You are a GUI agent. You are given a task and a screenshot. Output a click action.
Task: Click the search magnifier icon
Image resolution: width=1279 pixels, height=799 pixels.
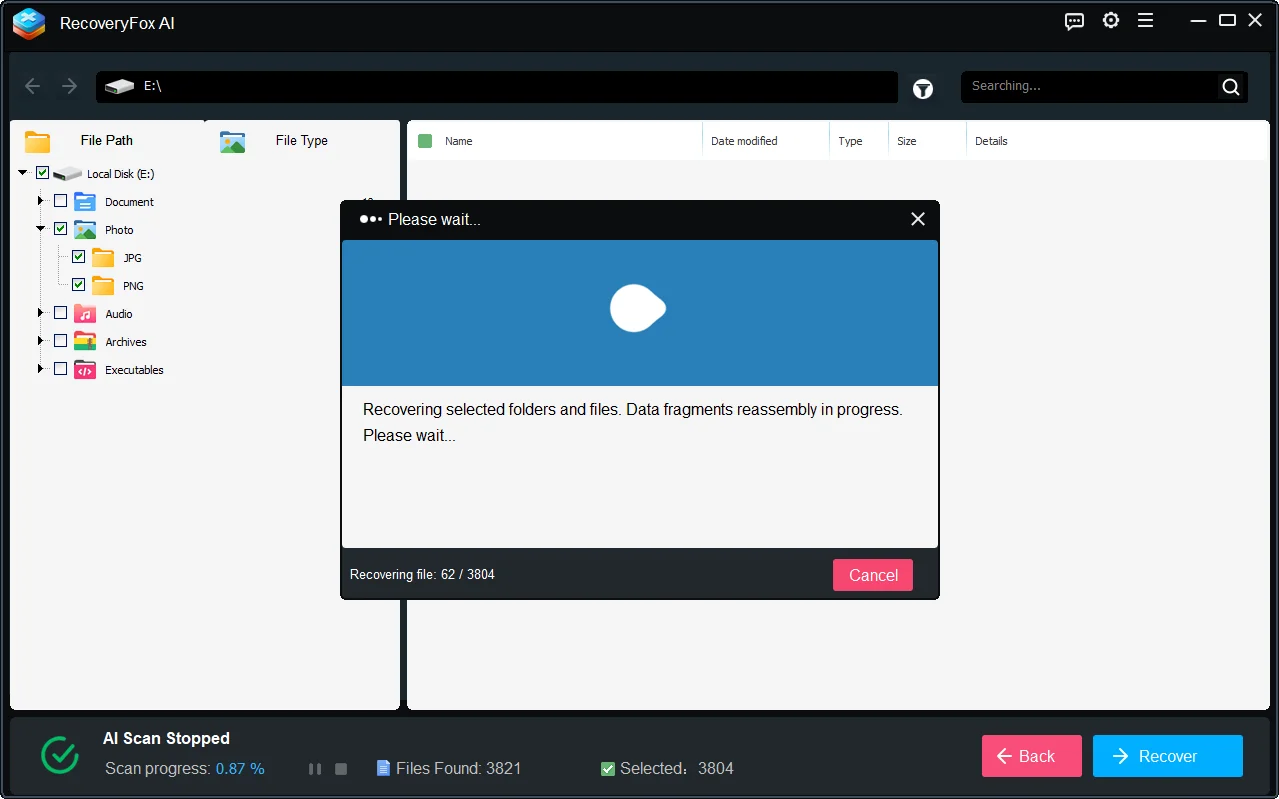(x=1229, y=87)
